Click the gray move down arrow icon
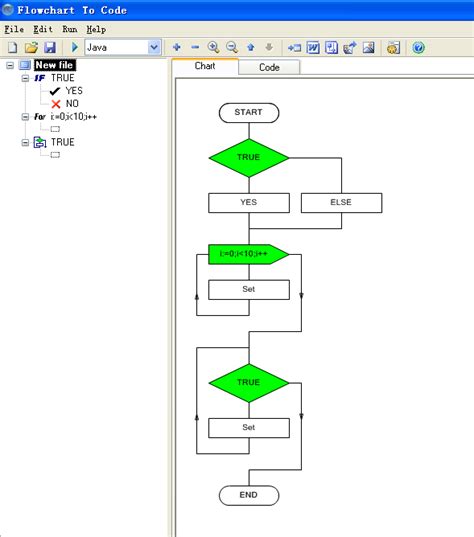 tap(269, 47)
